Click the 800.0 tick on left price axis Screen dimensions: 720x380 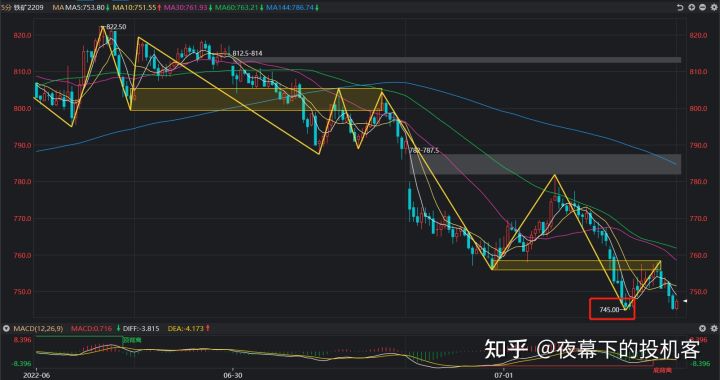pyautogui.click(x=22, y=109)
